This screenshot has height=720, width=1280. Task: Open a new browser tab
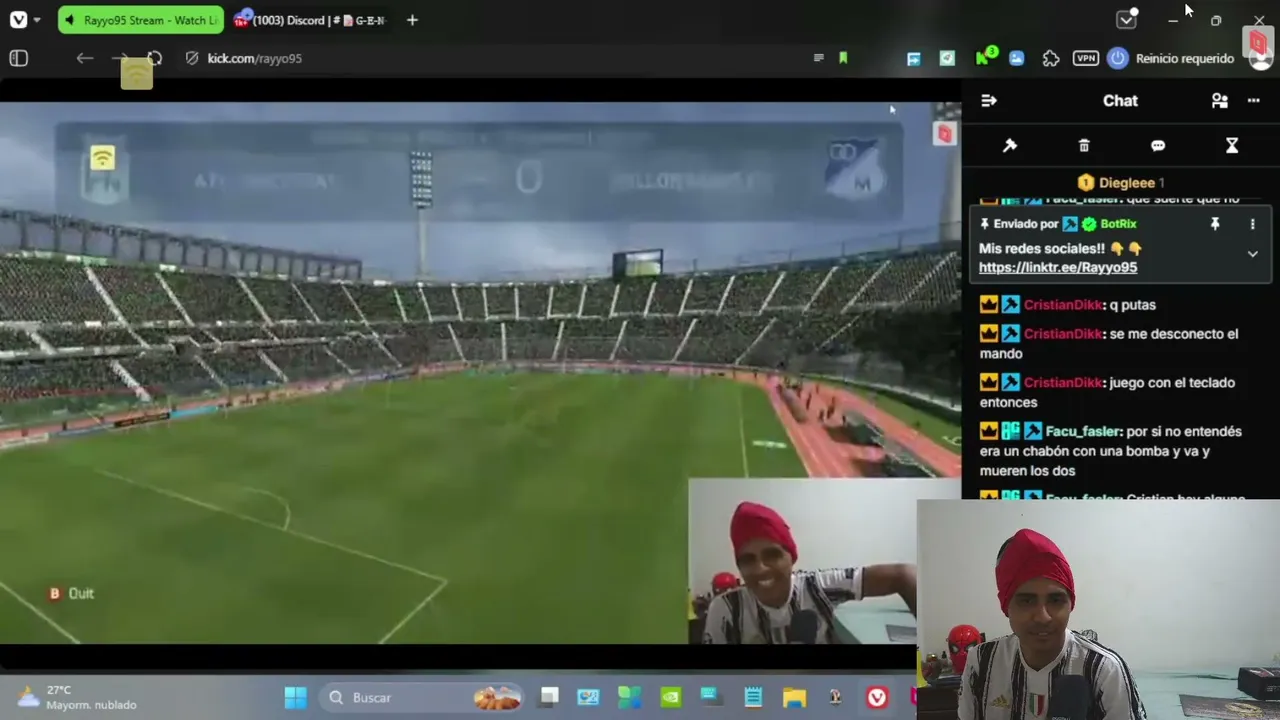pos(412,20)
